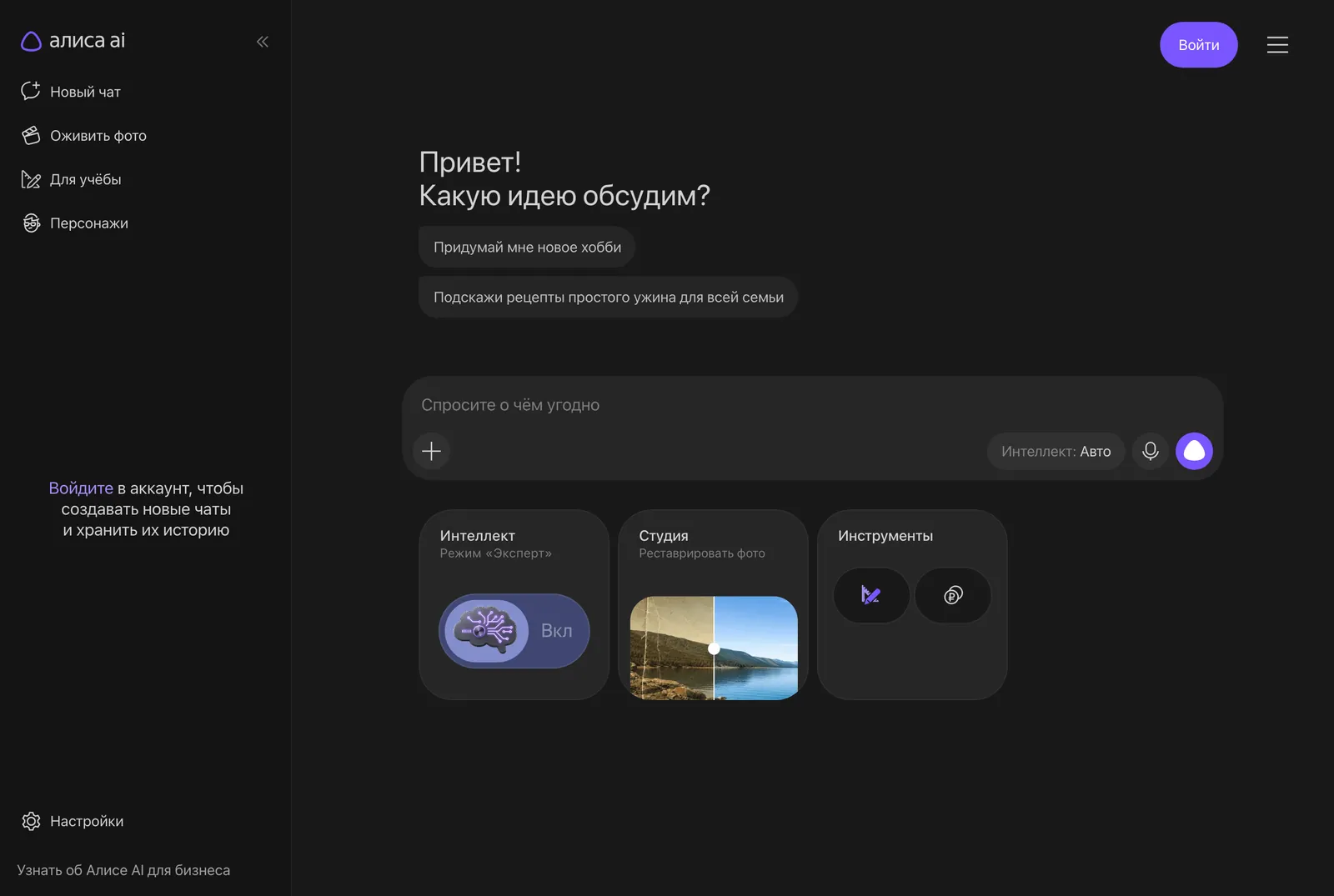Click the Студия card title

pyautogui.click(x=664, y=536)
